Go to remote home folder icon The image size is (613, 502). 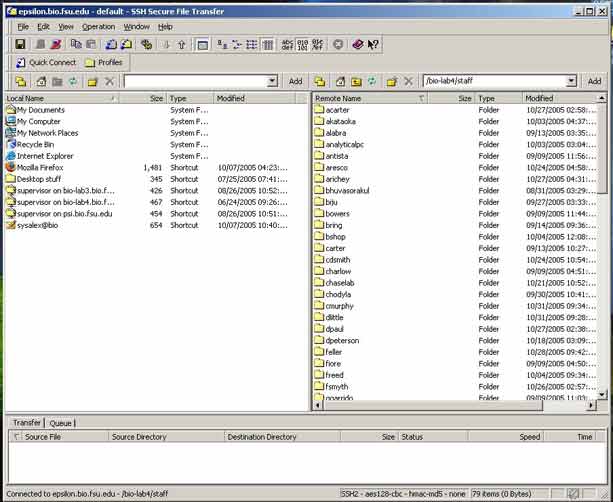[341, 81]
